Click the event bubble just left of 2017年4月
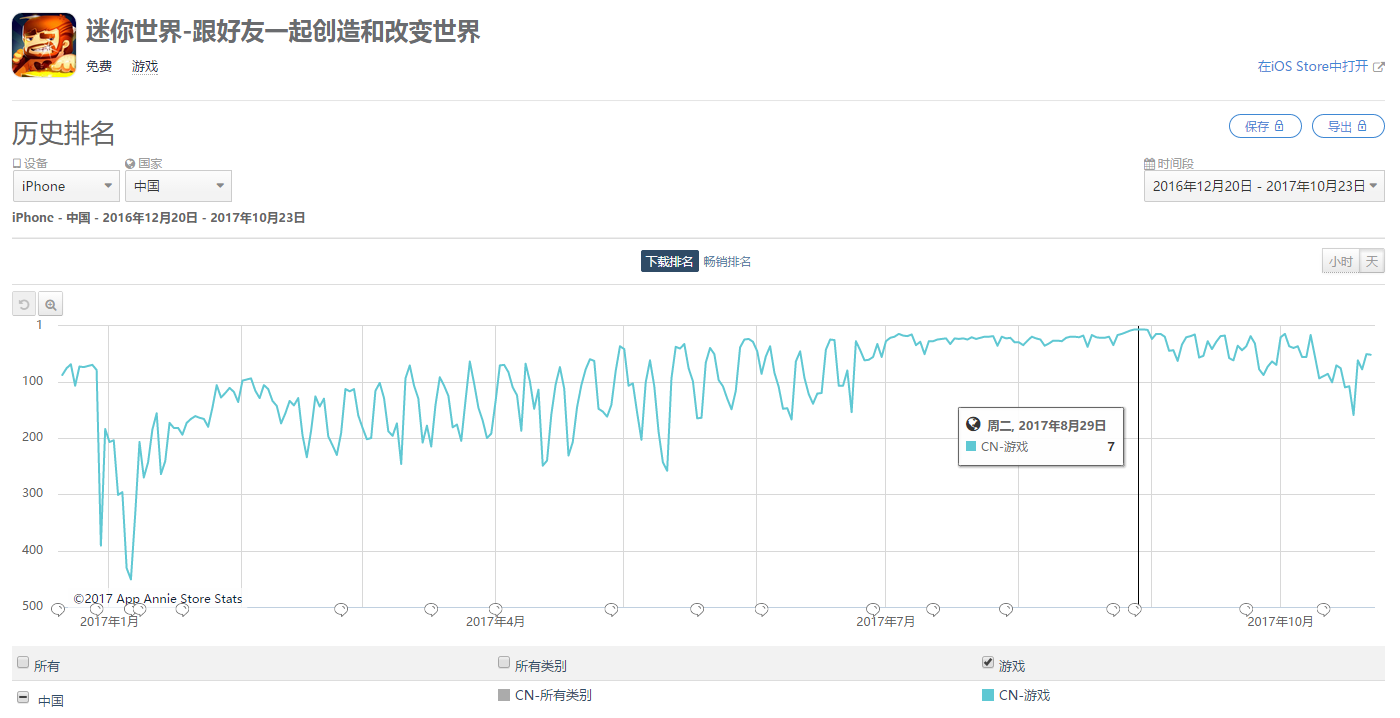 pos(431,609)
